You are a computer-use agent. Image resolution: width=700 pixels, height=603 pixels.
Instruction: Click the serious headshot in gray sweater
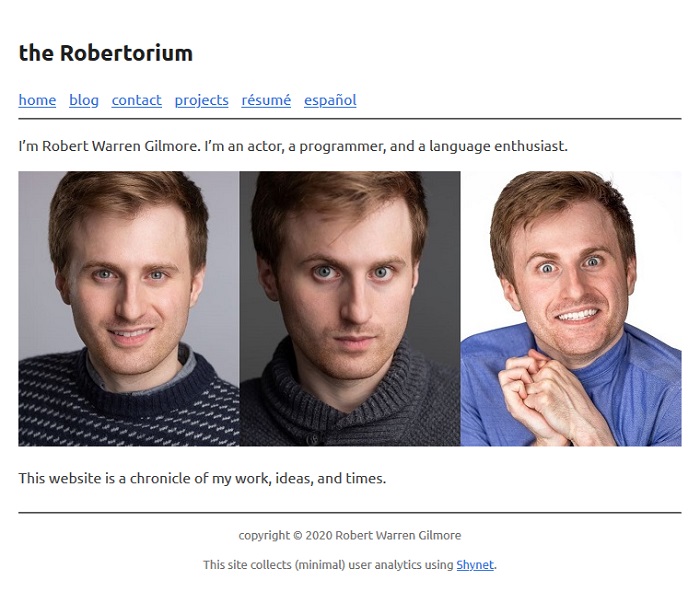click(350, 308)
